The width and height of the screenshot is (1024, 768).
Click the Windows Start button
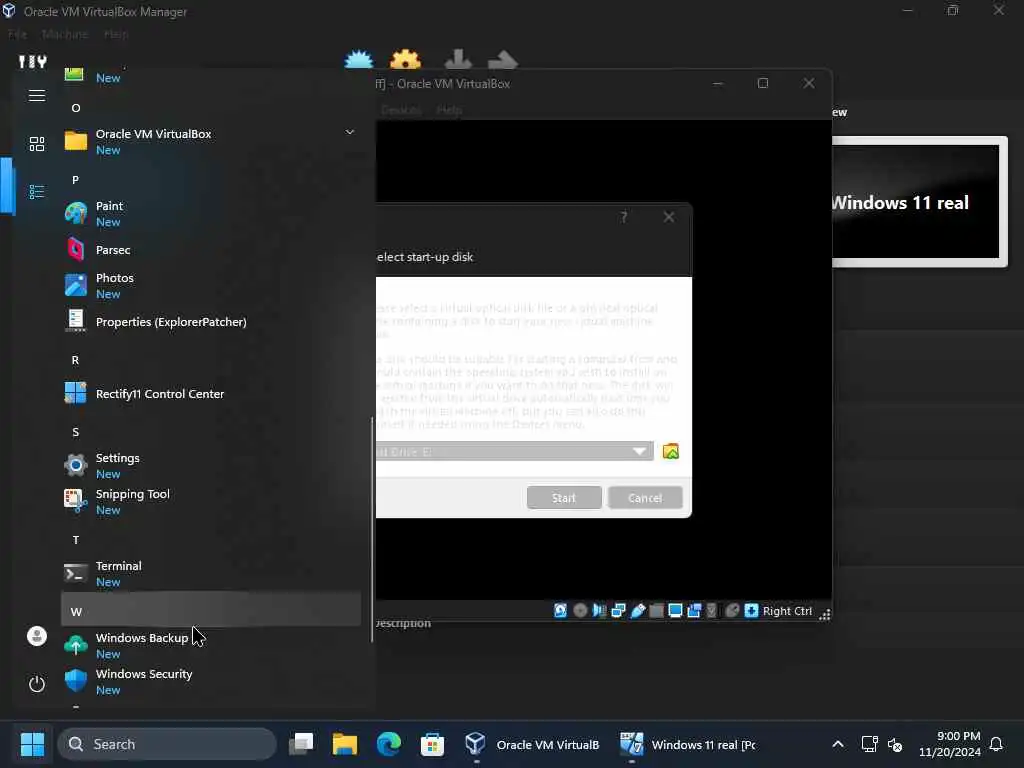(x=32, y=744)
